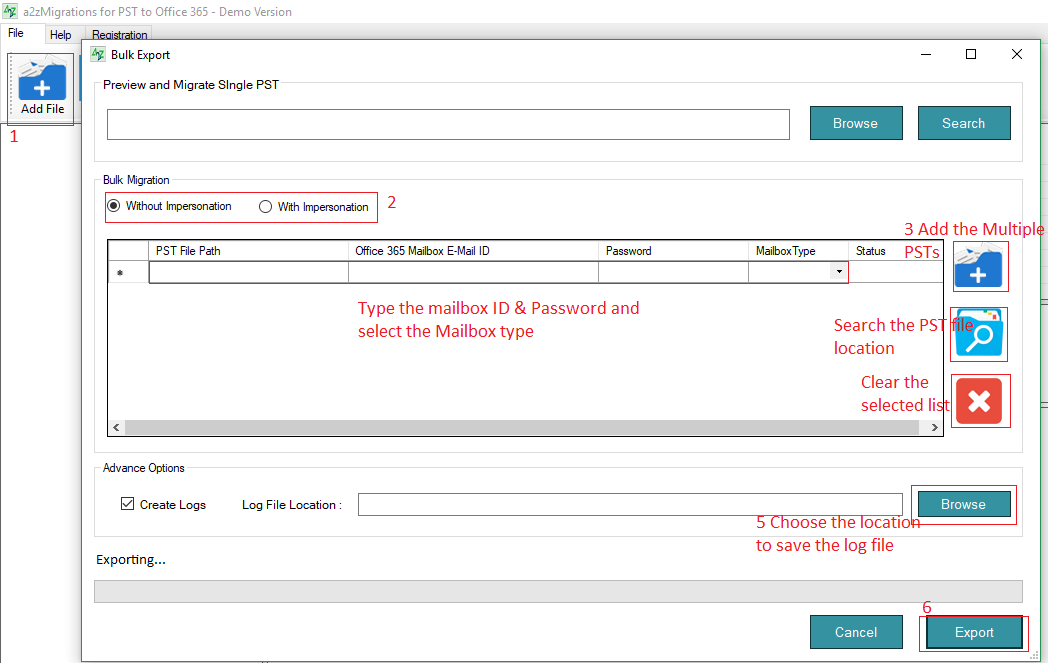The height and width of the screenshot is (663, 1048).
Task: Click the Bulk Export dialog title icon
Action: pyautogui.click(x=98, y=54)
